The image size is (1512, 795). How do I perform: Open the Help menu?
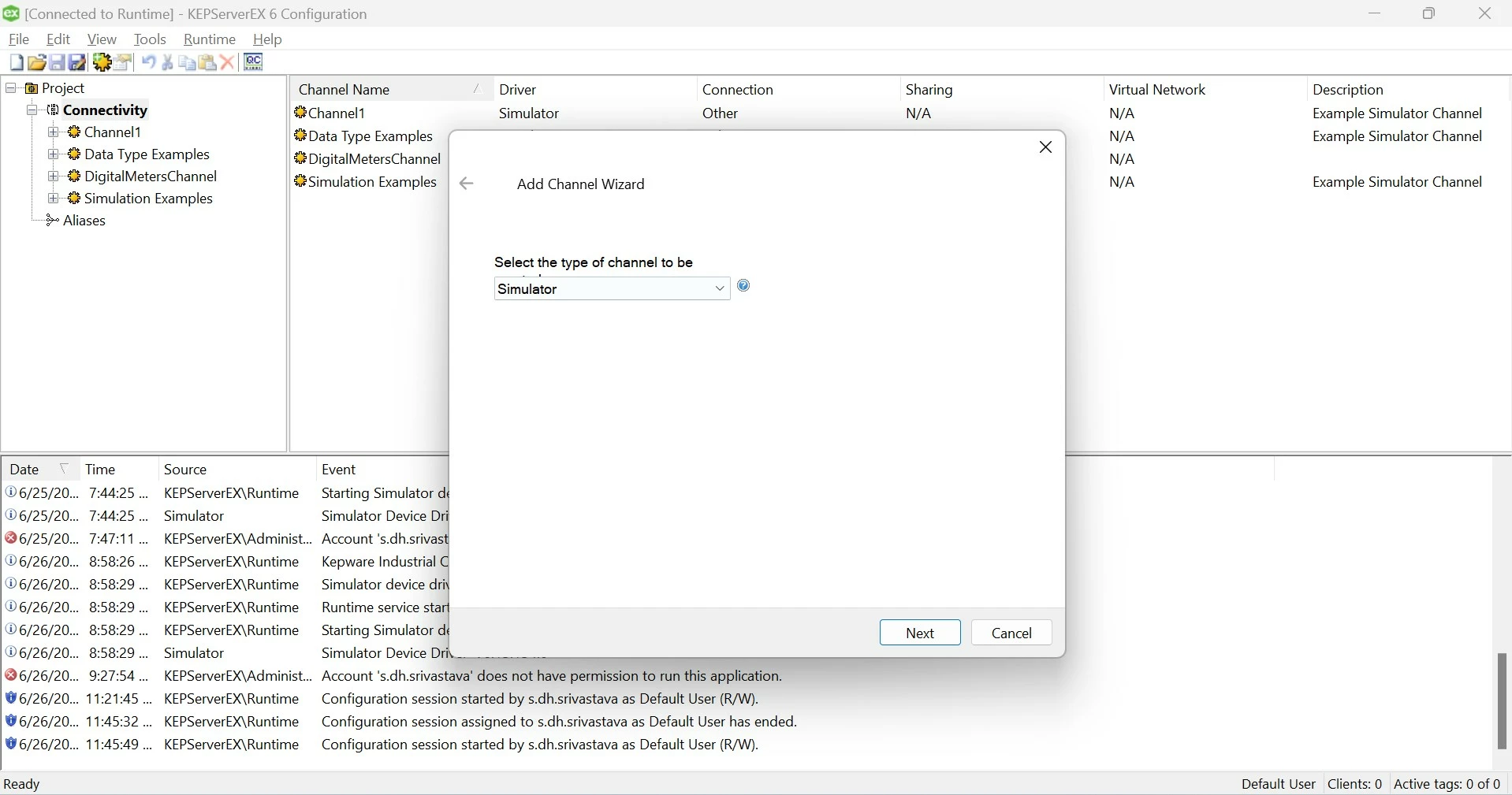point(267,39)
